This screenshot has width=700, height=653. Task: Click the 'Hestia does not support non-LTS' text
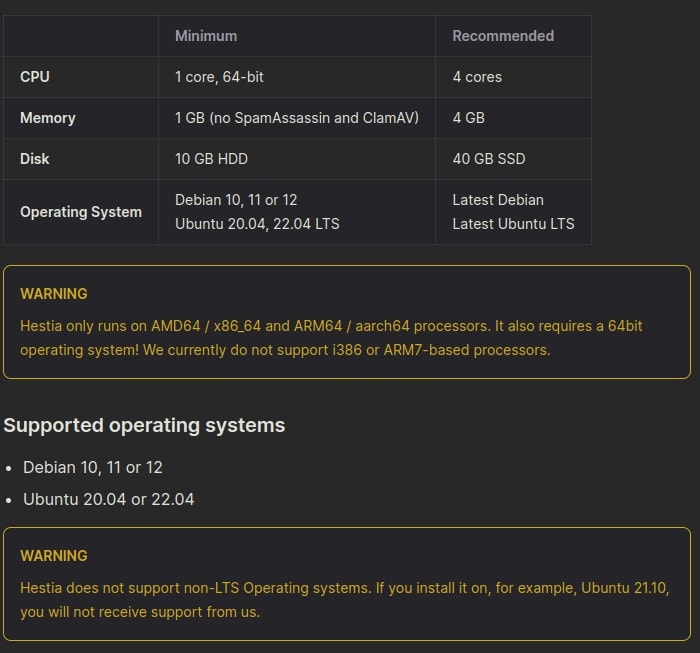pos(345,600)
